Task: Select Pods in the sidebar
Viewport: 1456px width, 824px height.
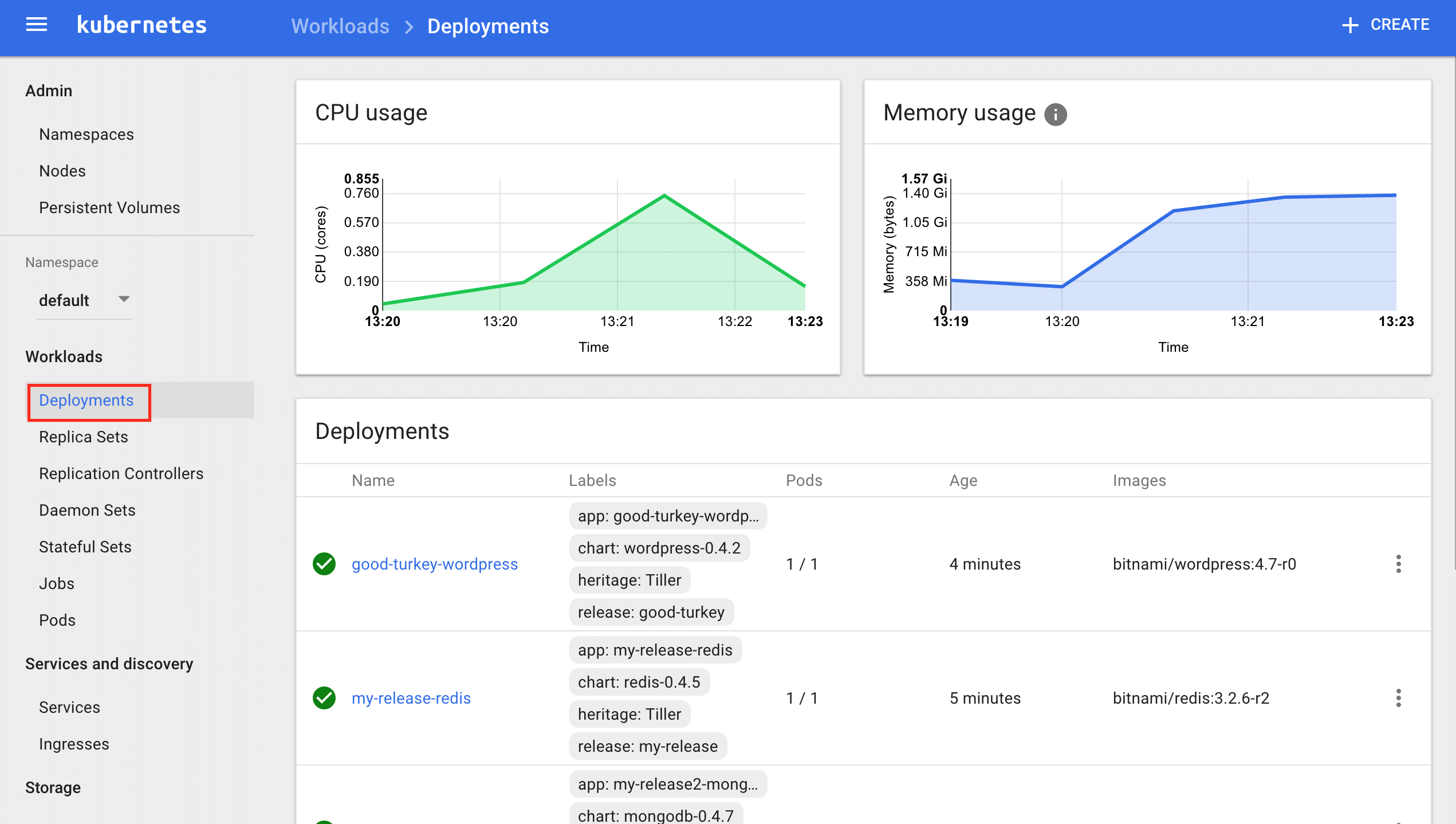Action: tap(57, 619)
